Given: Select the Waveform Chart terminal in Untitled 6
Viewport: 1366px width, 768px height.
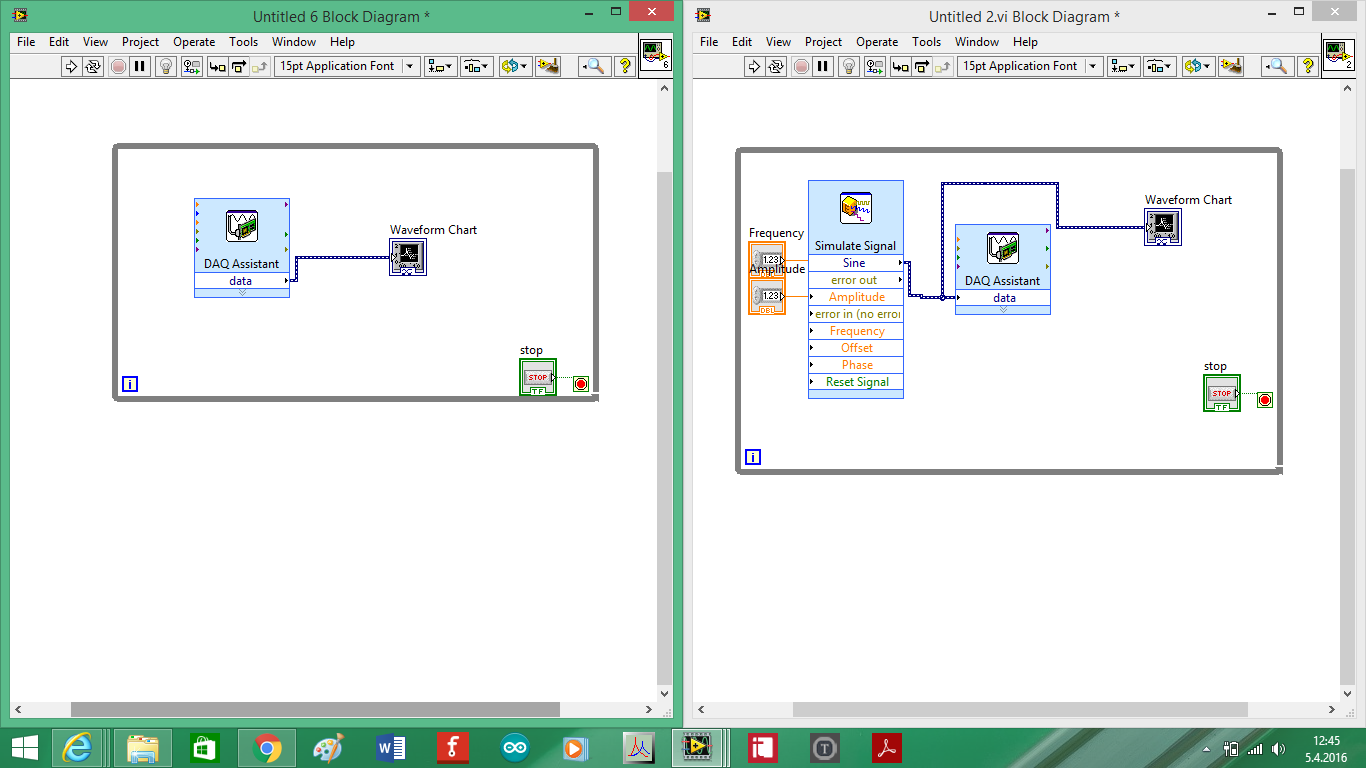Looking at the screenshot, I should point(408,258).
